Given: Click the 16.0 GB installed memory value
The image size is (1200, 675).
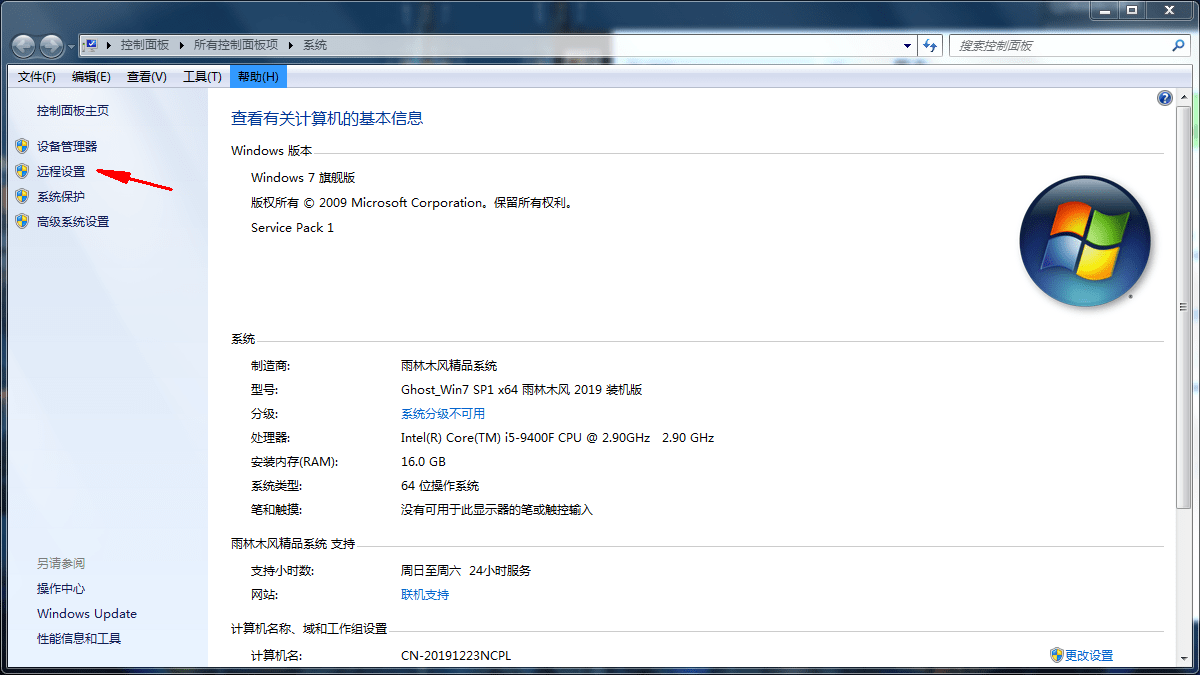Looking at the screenshot, I should [423, 462].
